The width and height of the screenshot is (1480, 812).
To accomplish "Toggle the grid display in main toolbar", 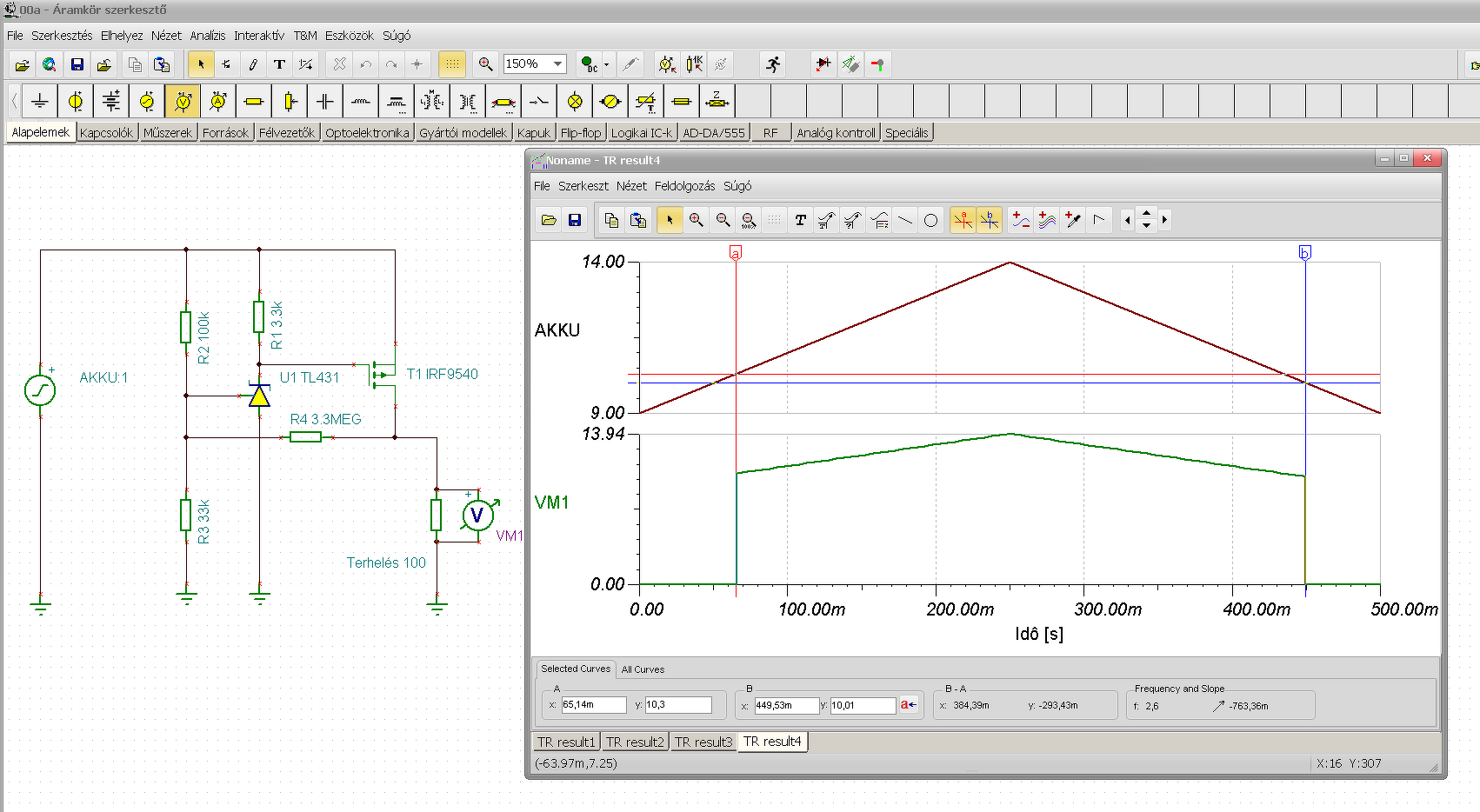I will click(x=451, y=64).
